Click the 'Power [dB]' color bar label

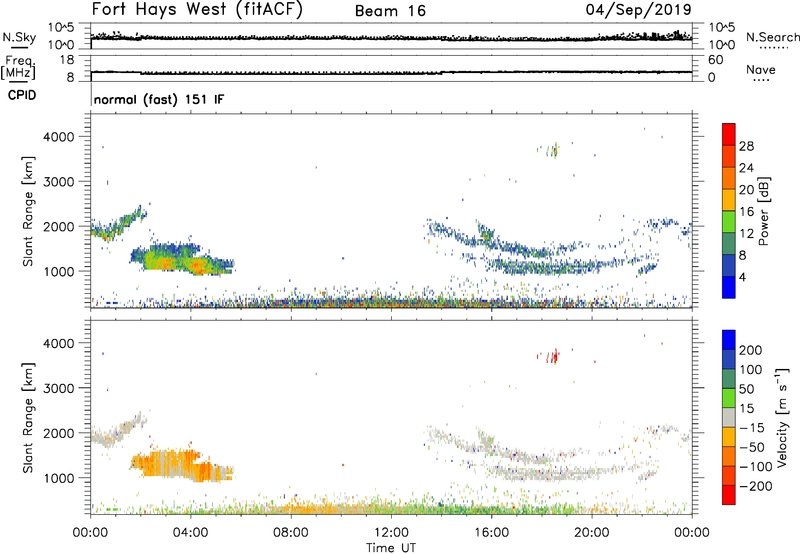coord(763,211)
